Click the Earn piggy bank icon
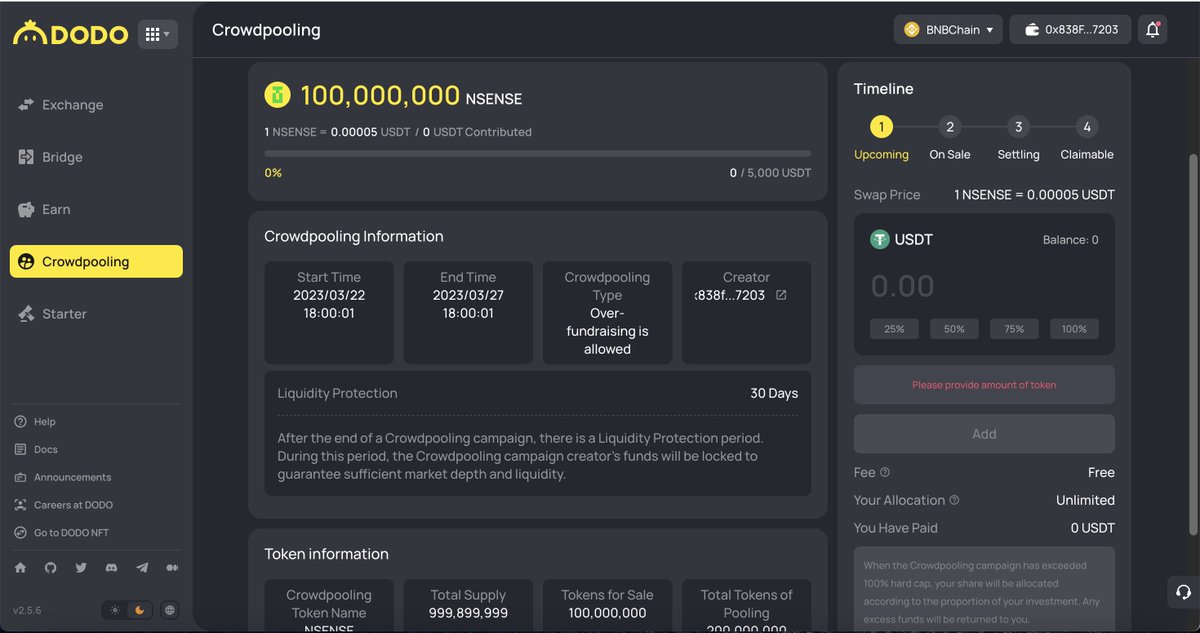Image resolution: width=1200 pixels, height=633 pixels. [26, 209]
